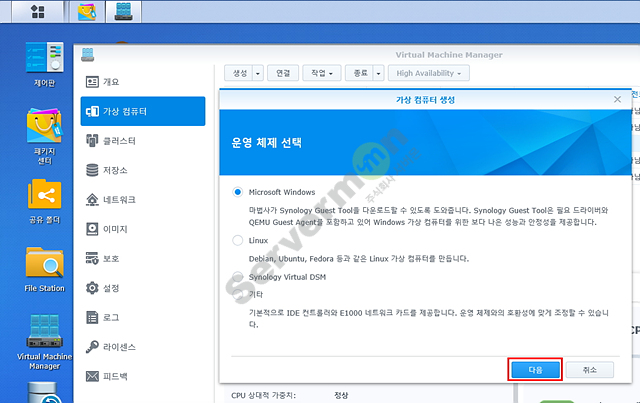Open the 제어판 desktop icon
Image resolution: width=640 pixels, height=403 pixels.
[44, 65]
